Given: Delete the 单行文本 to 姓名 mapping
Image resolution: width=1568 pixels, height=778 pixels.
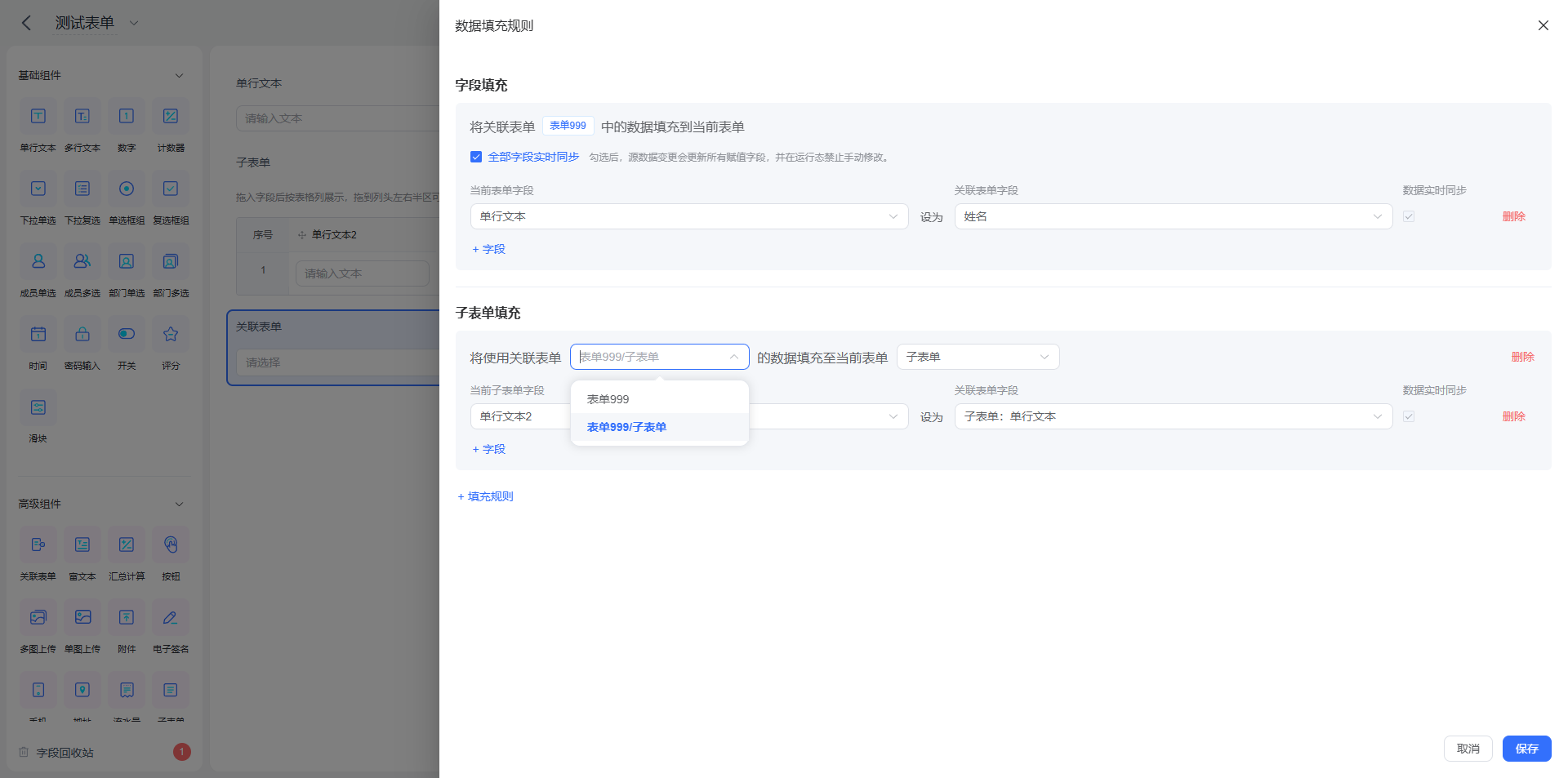Looking at the screenshot, I should [1514, 216].
